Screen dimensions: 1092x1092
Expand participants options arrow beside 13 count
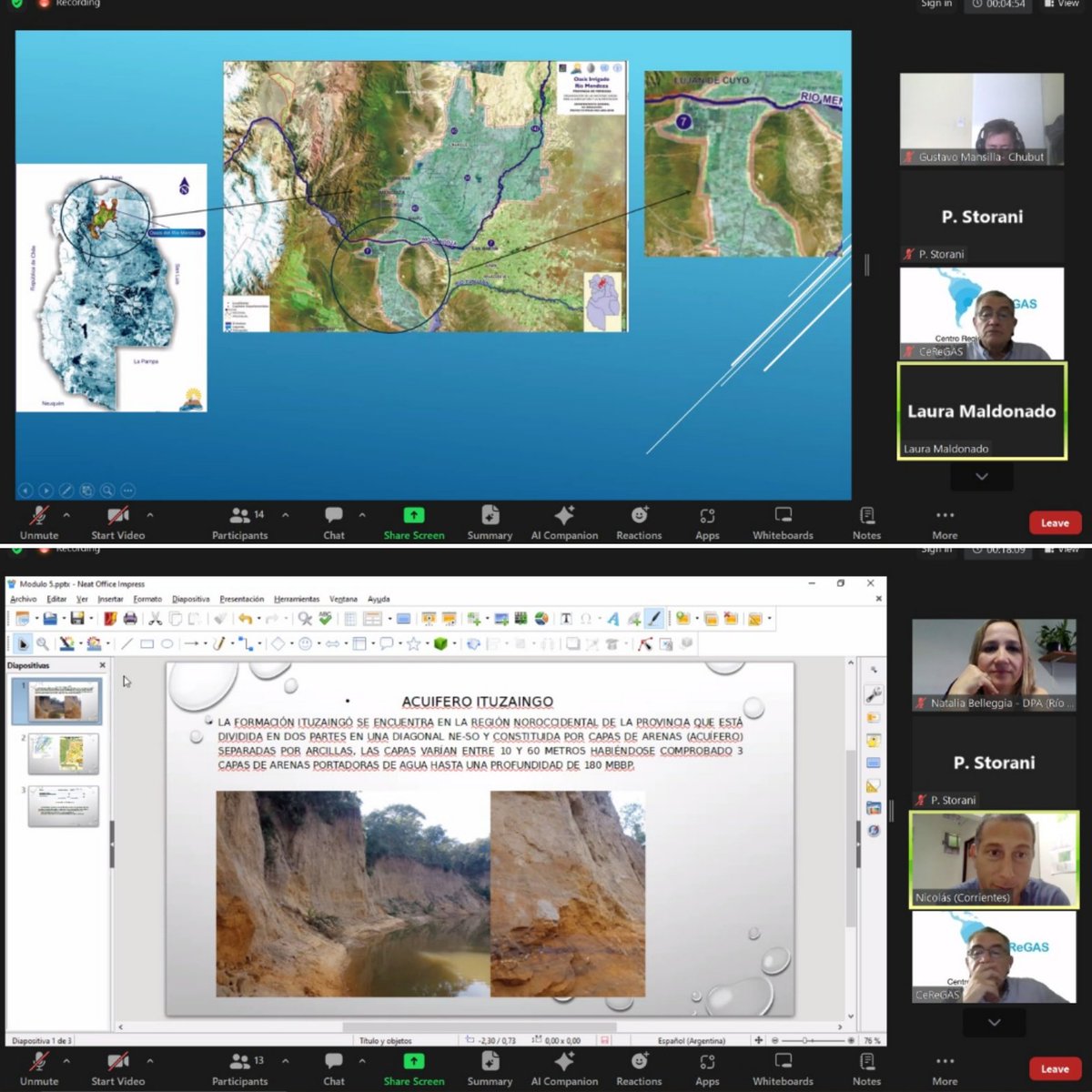pos(285,1061)
